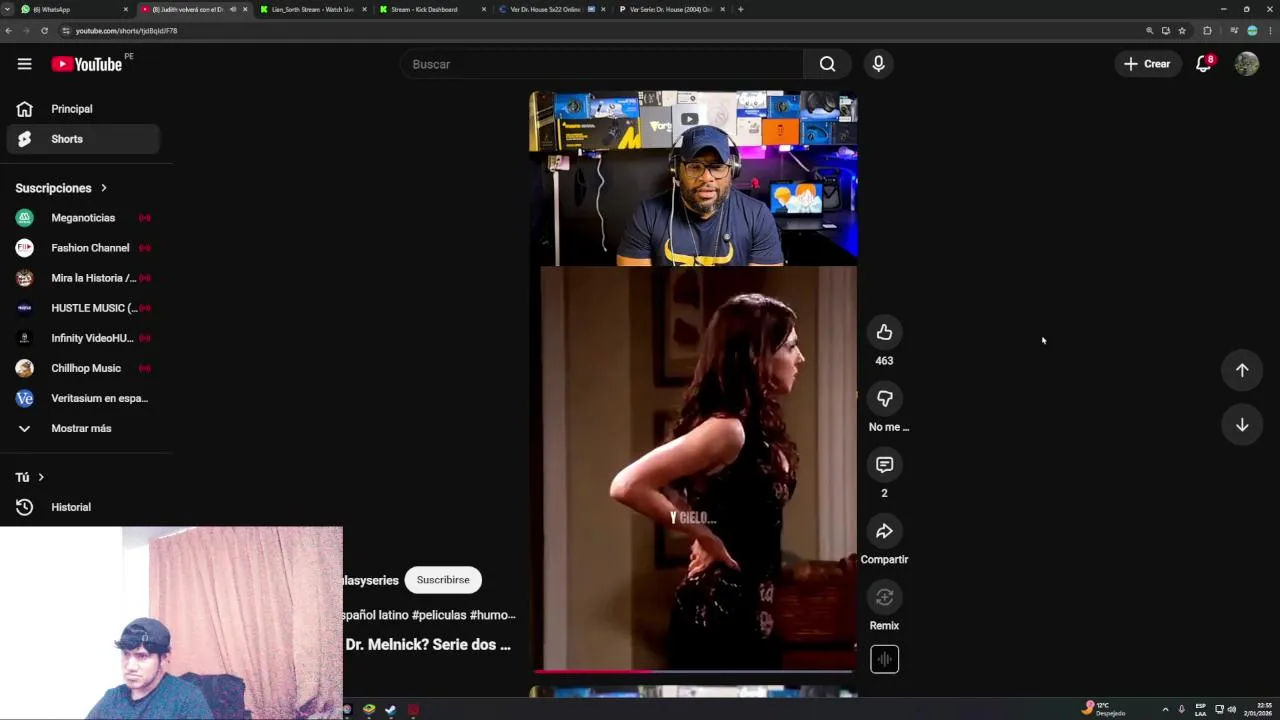Bookmark this page with star icon
1280x720 pixels.
[x=1182, y=31]
